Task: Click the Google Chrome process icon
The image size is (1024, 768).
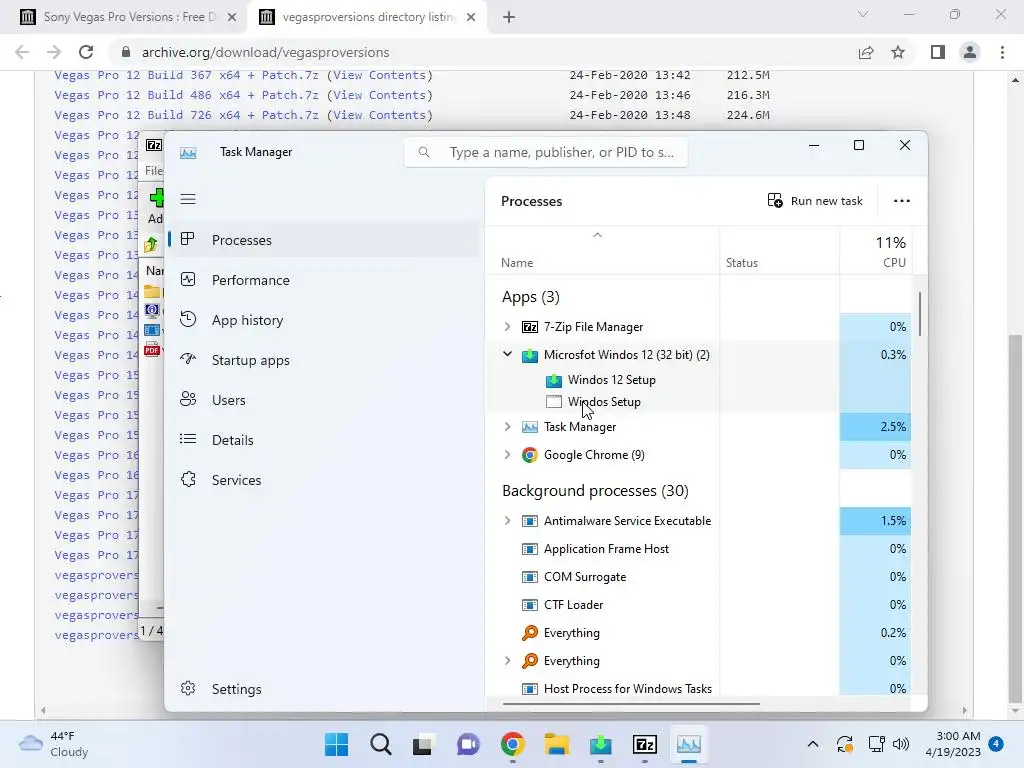Action: (x=530, y=455)
